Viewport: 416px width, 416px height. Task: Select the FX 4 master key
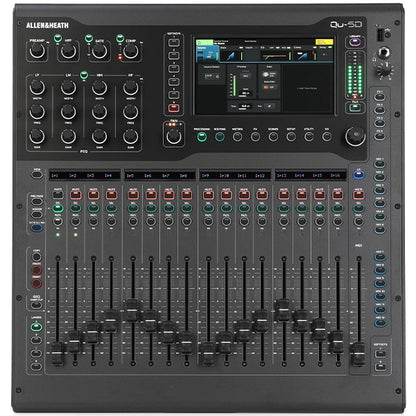380,136
